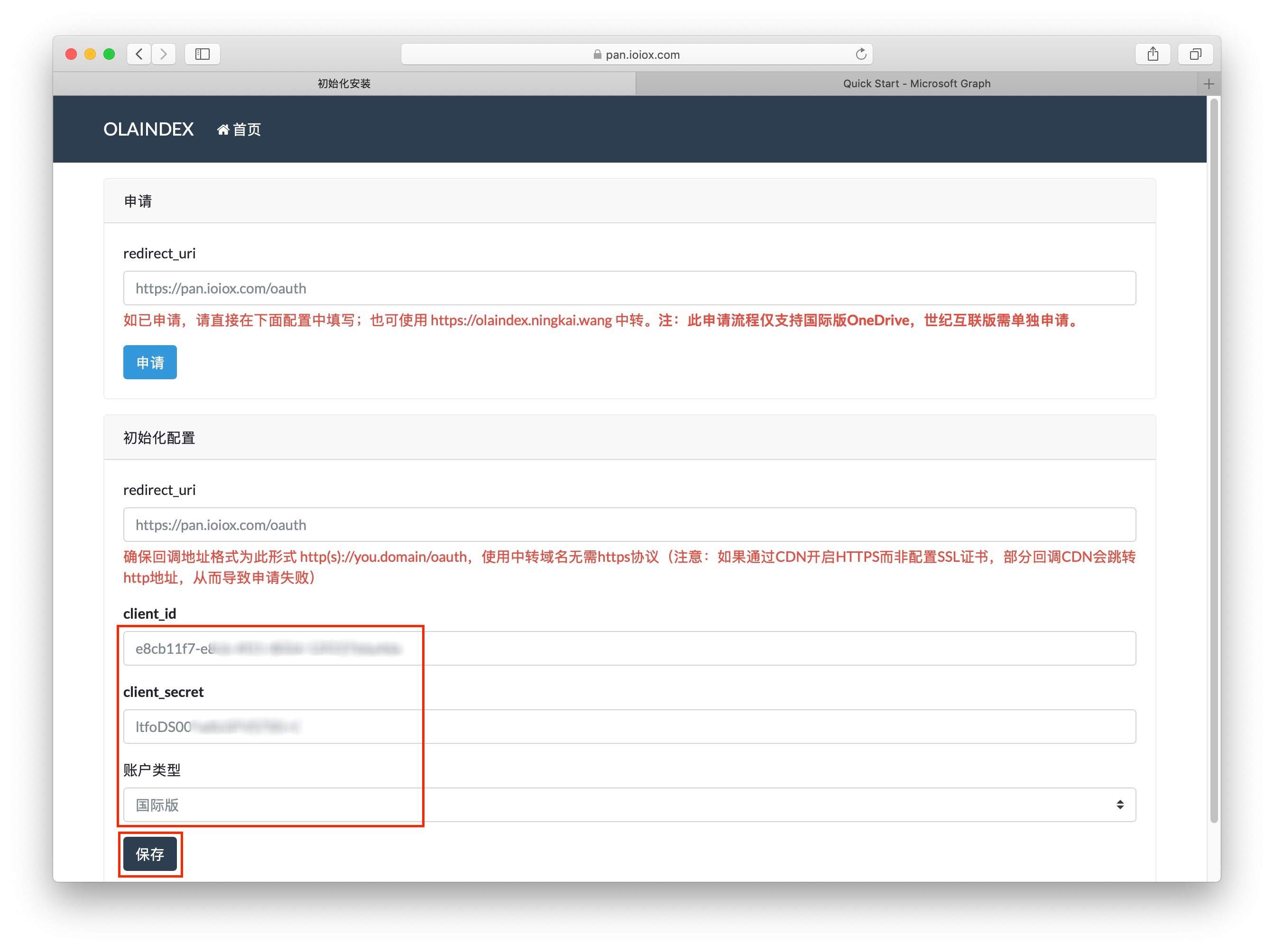The width and height of the screenshot is (1274, 952).
Task: Click the address bar lock icon
Action: (x=597, y=55)
